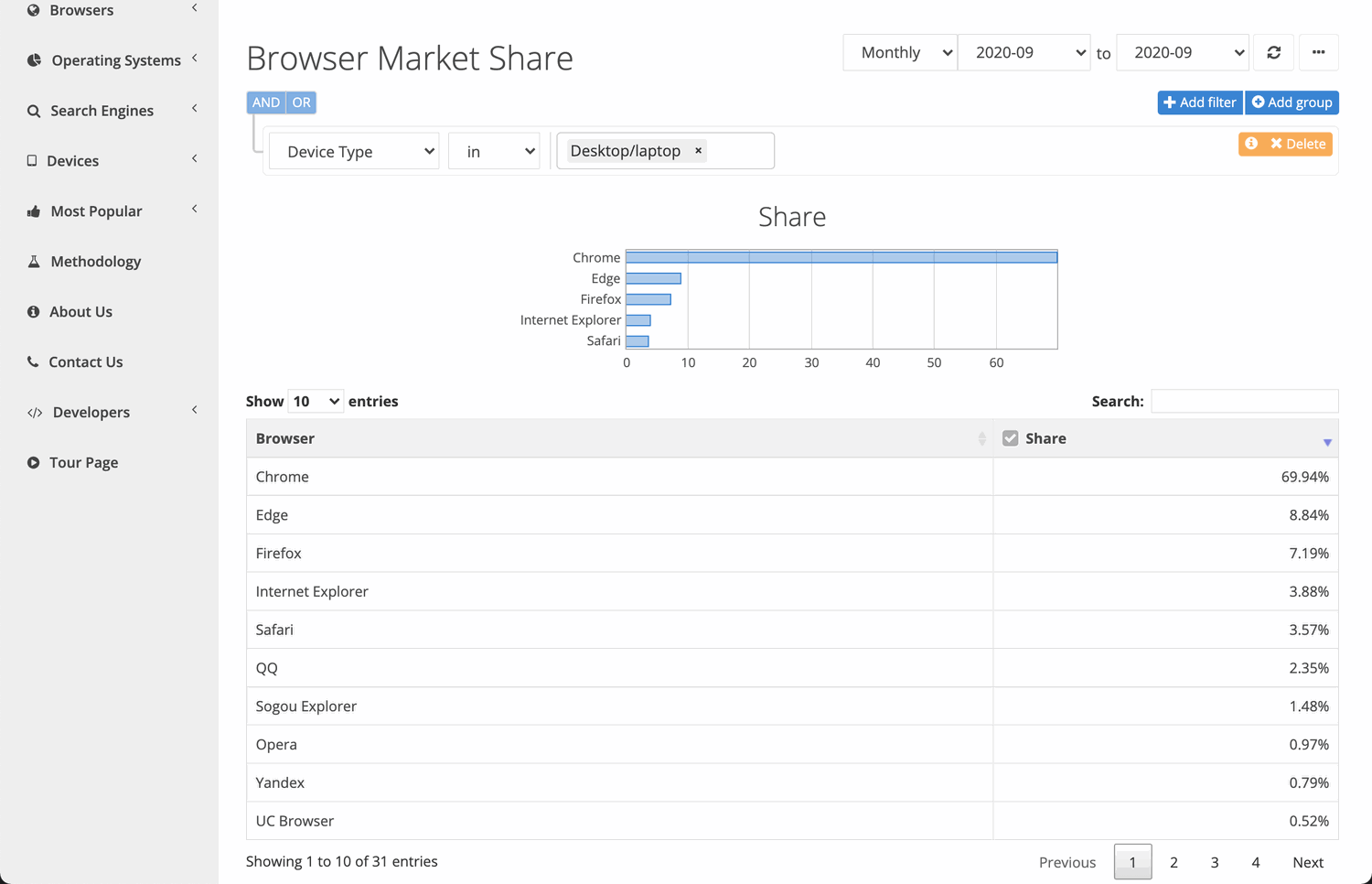
Task: Toggle AND filter logic
Action: 265,102
